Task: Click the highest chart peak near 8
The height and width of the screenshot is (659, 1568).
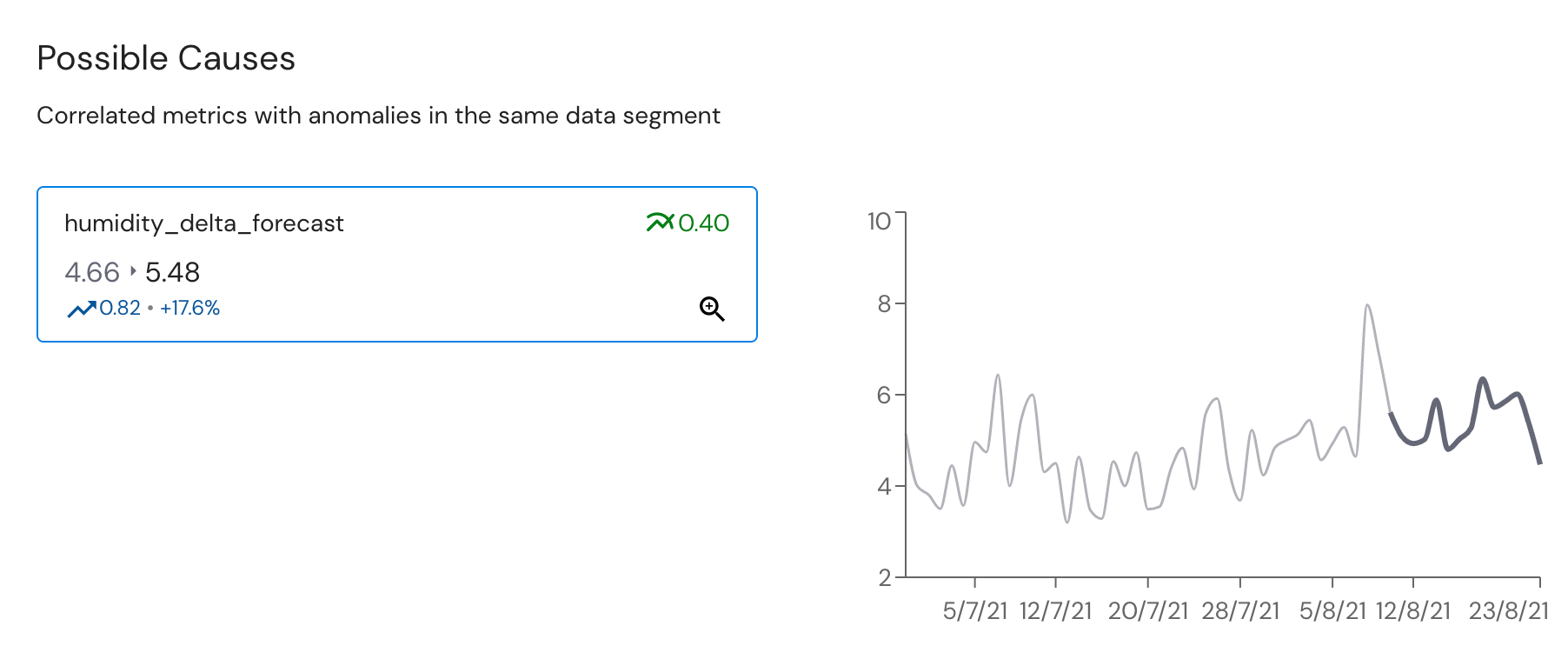Action: click(x=1367, y=306)
